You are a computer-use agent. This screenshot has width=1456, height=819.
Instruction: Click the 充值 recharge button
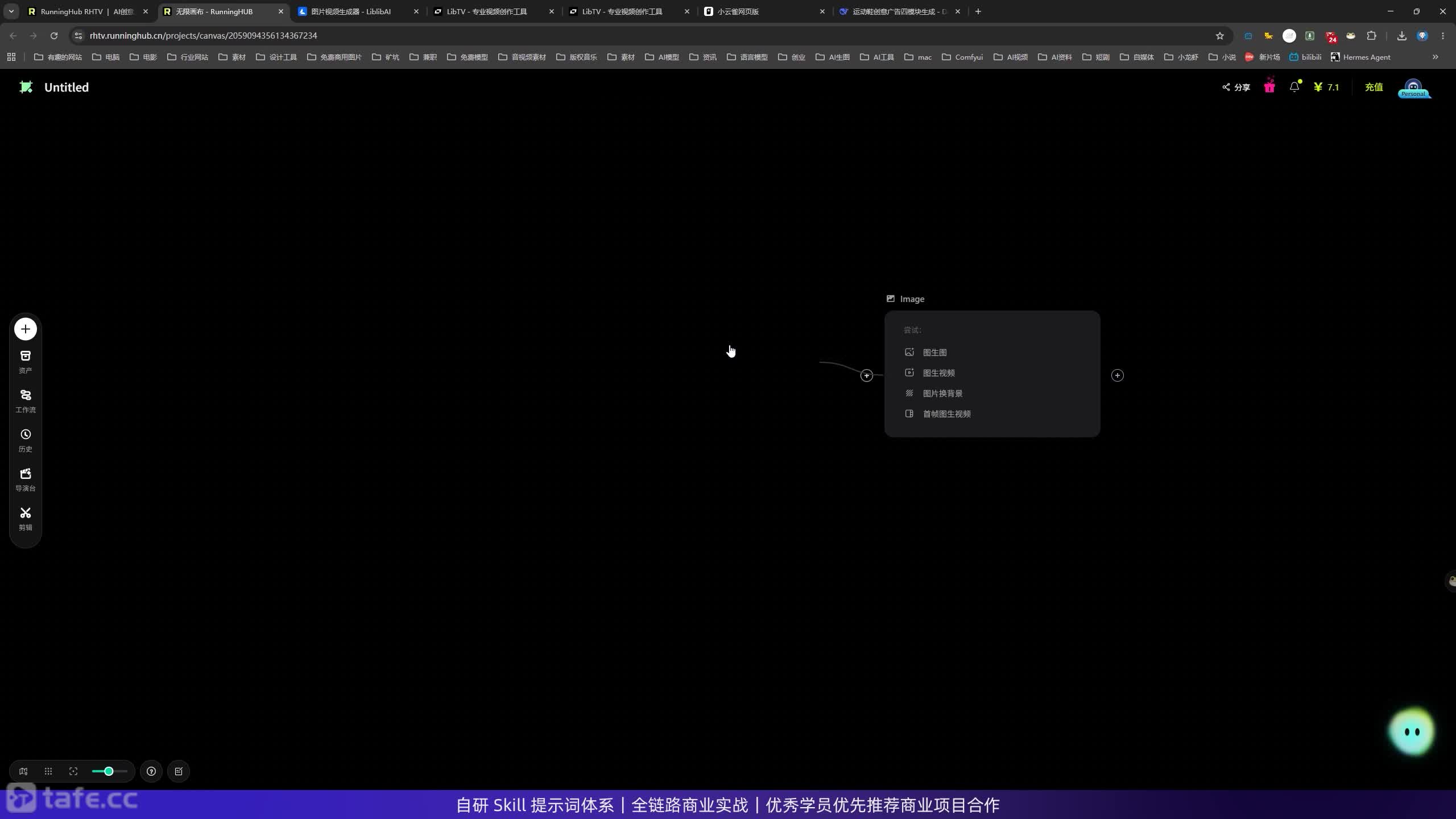[1374, 87]
